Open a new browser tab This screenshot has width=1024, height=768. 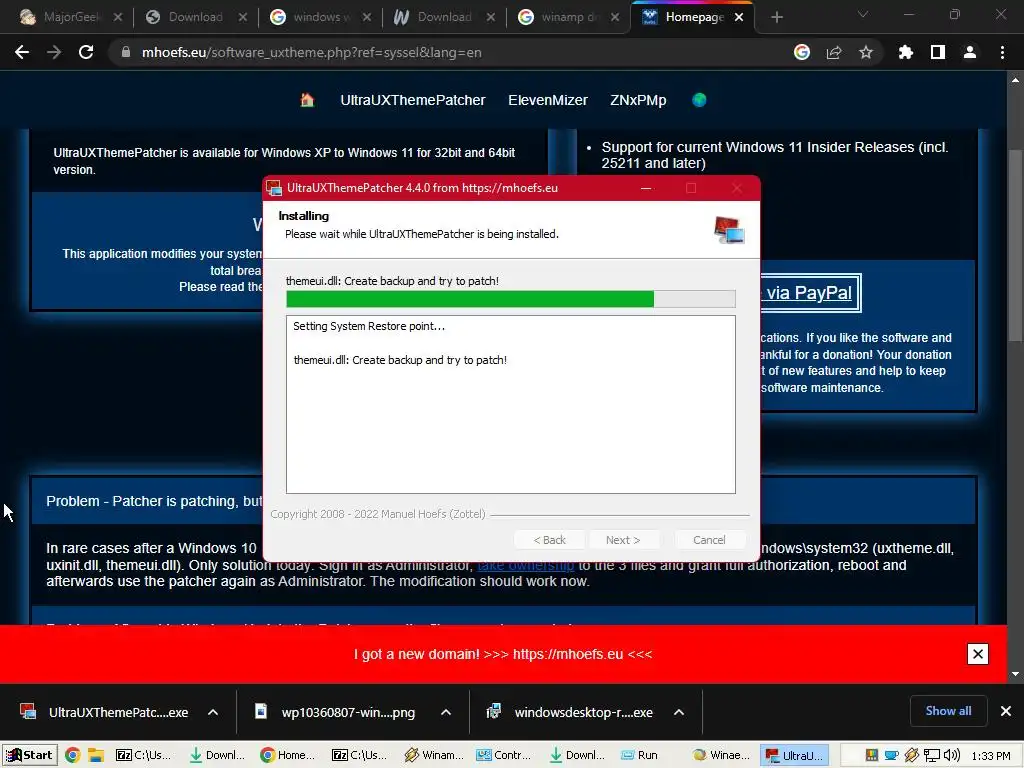(x=776, y=17)
